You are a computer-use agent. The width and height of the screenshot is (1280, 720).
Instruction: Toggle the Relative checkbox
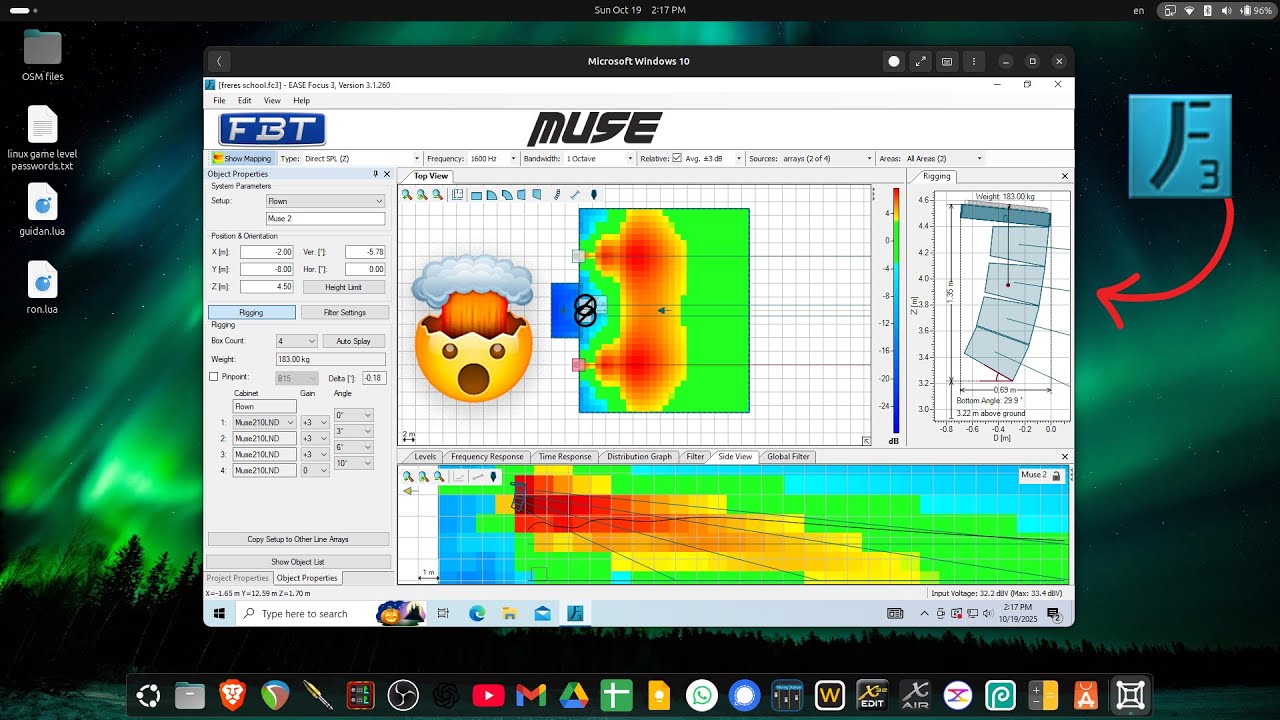coord(677,158)
